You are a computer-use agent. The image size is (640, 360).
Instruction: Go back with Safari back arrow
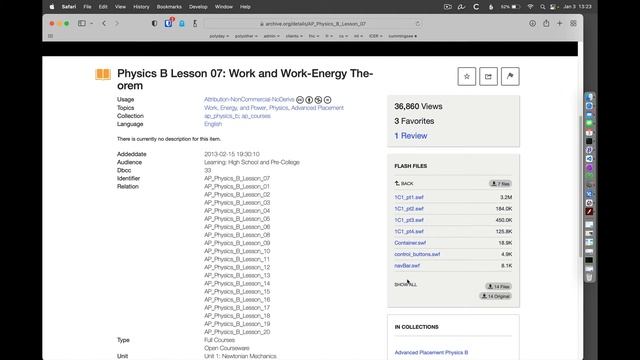[104, 24]
